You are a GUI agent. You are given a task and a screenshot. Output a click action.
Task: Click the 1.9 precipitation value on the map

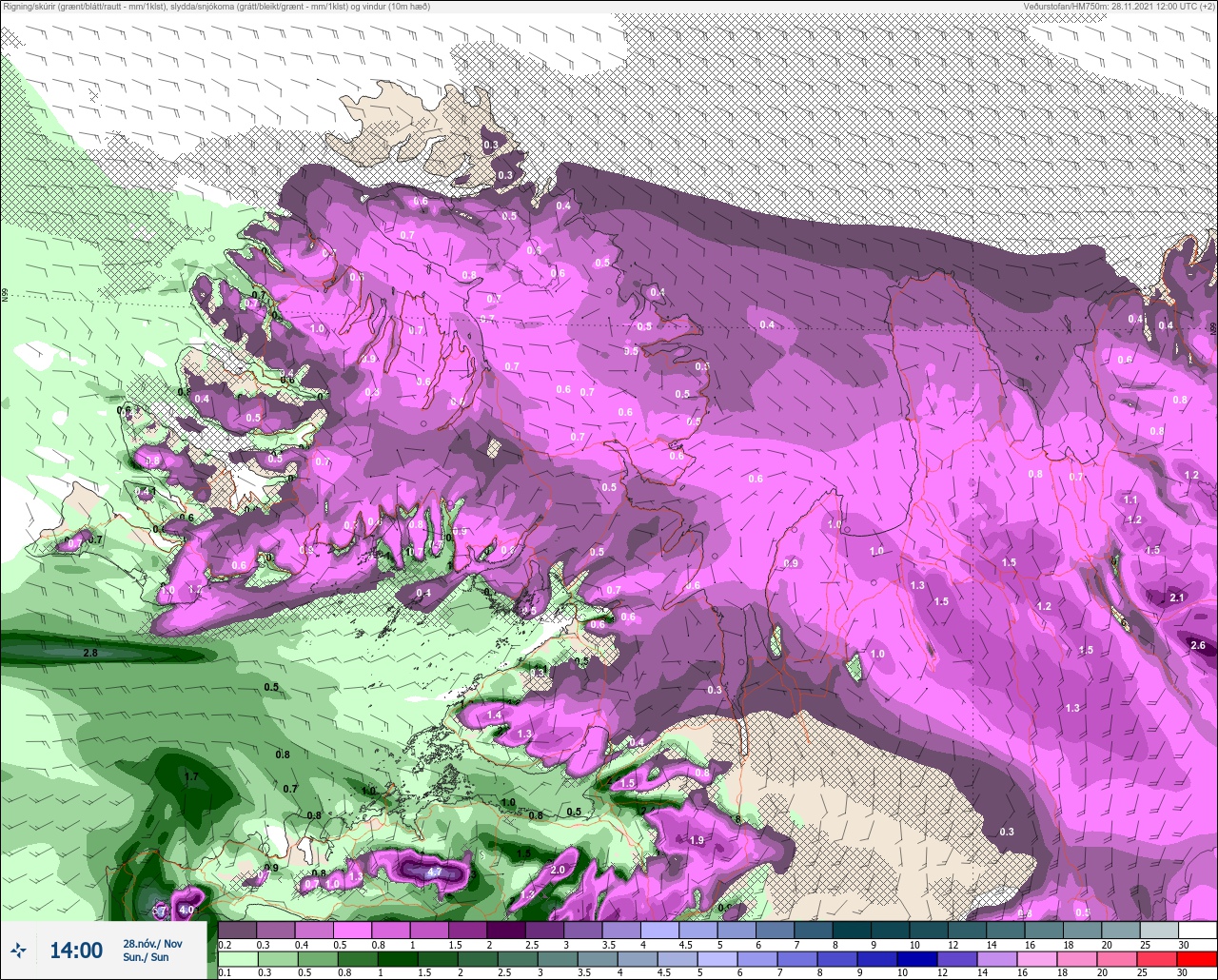pos(697,840)
